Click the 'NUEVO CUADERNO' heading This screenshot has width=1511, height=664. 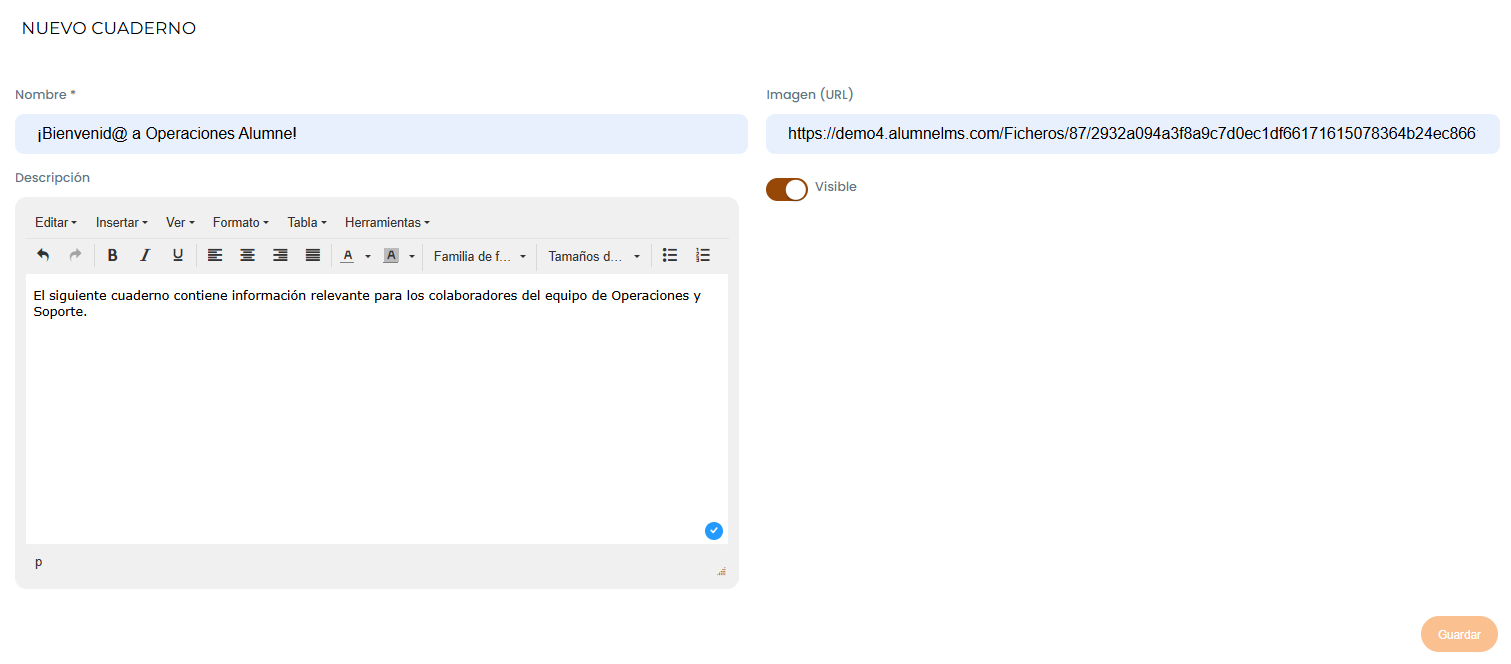click(109, 28)
